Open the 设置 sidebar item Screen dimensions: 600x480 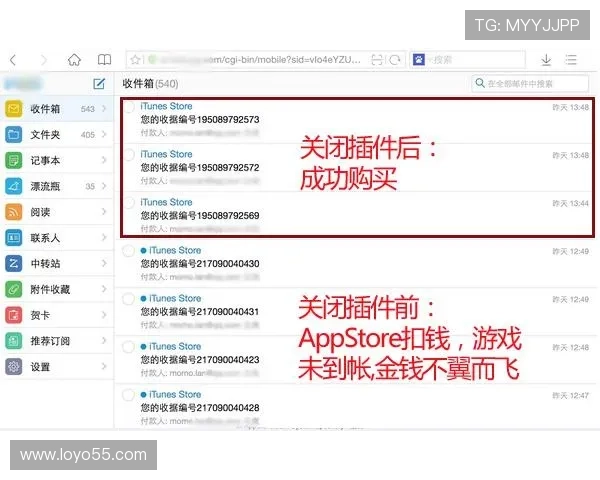click(x=57, y=367)
